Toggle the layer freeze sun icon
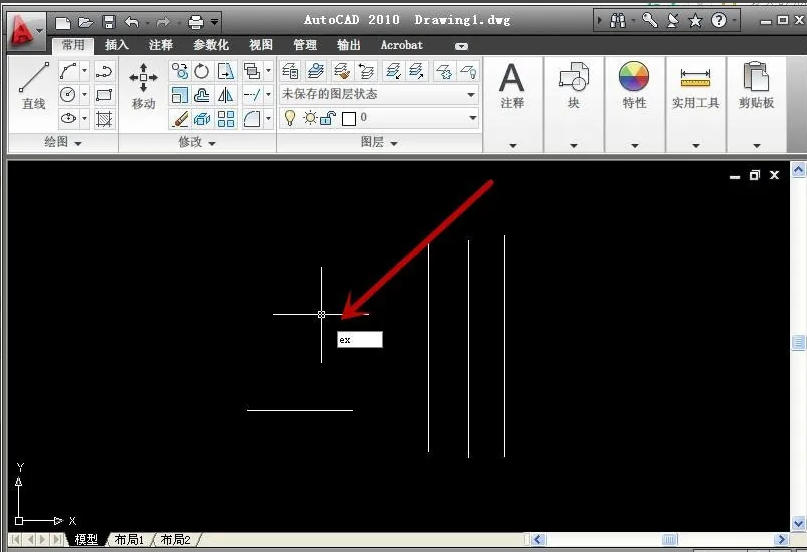The height and width of the screenshot is (552, 807). point(309,118)
